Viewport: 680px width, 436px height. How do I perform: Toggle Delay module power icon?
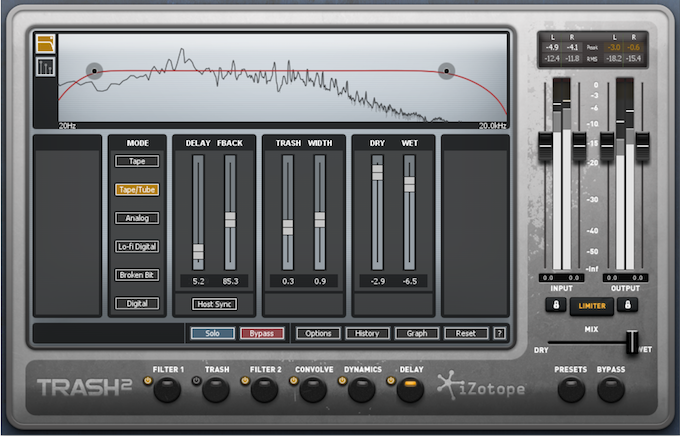pos(391,381)
